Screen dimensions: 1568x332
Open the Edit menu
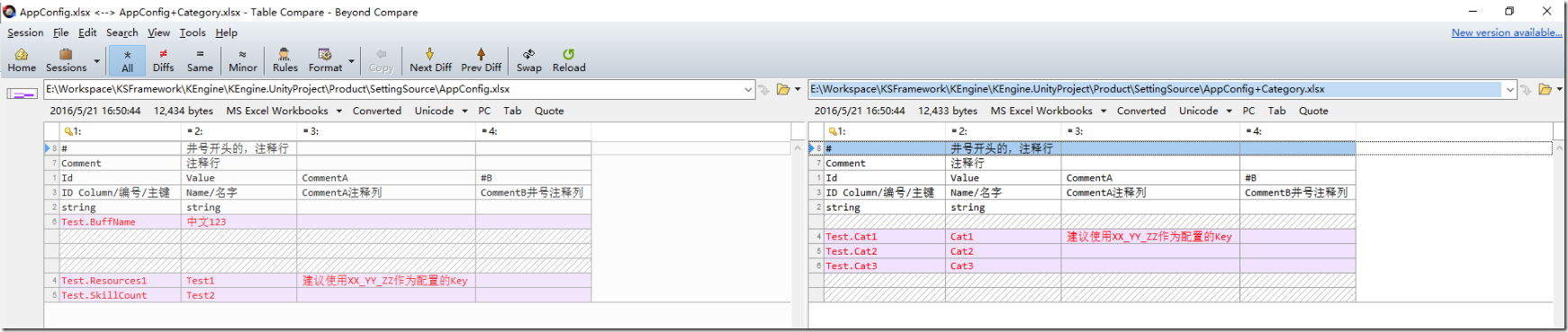[87, 32]
